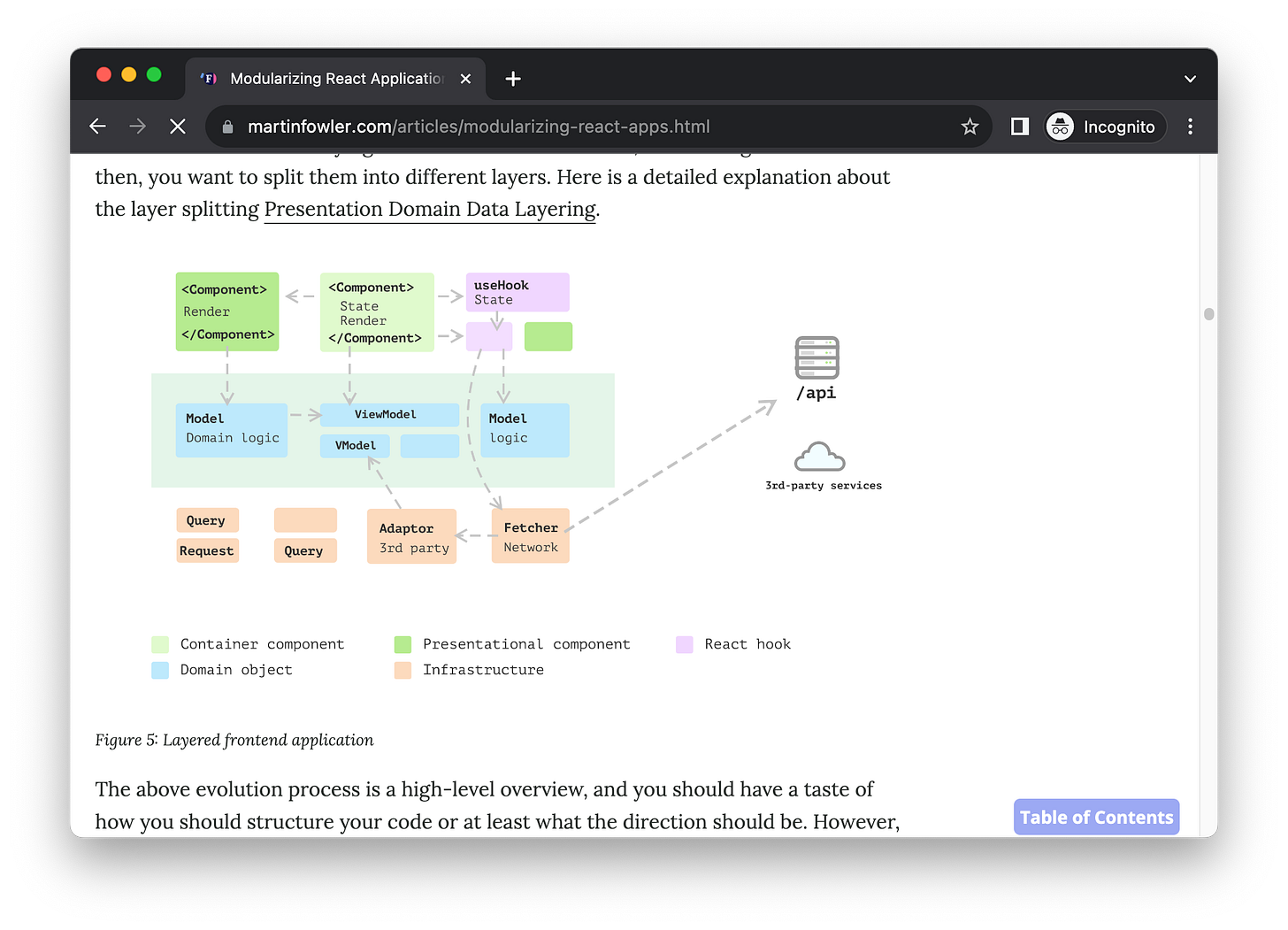Click the page scrollbar thumb
The height and width of the screenshot is (930, 1288).
click(1209, 314)
